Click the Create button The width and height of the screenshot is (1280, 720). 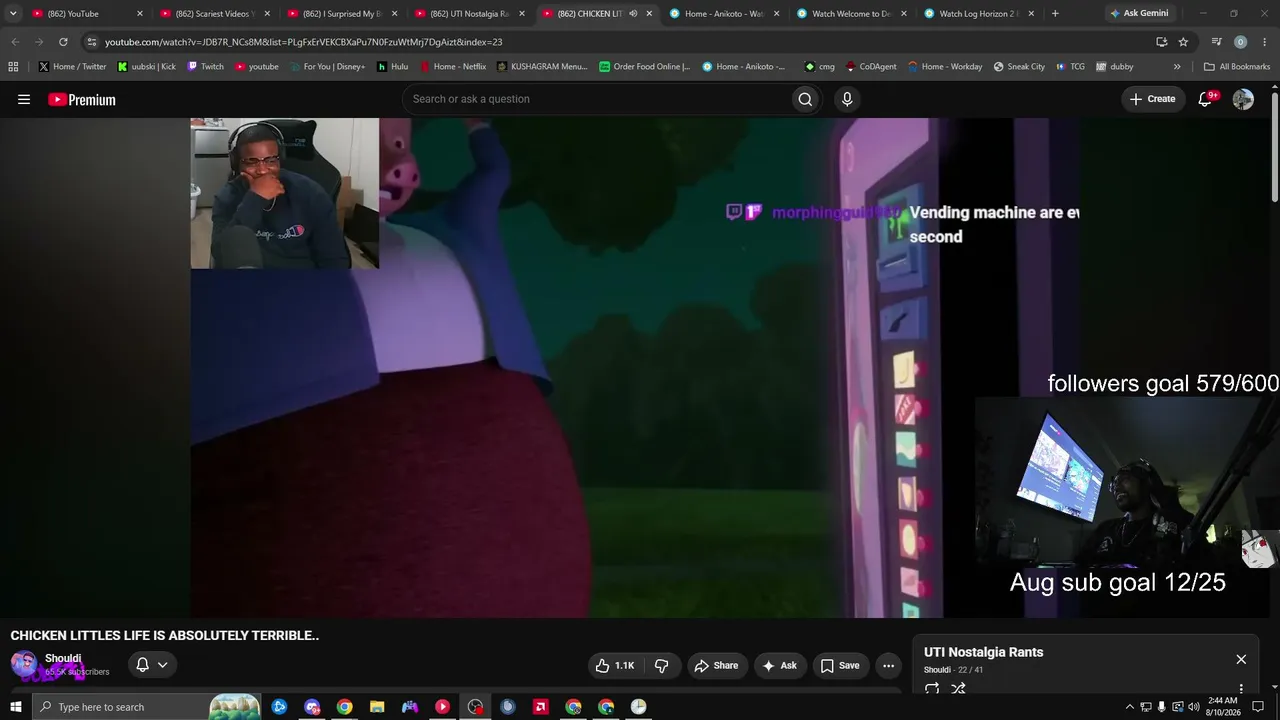tap(1152, 99)
